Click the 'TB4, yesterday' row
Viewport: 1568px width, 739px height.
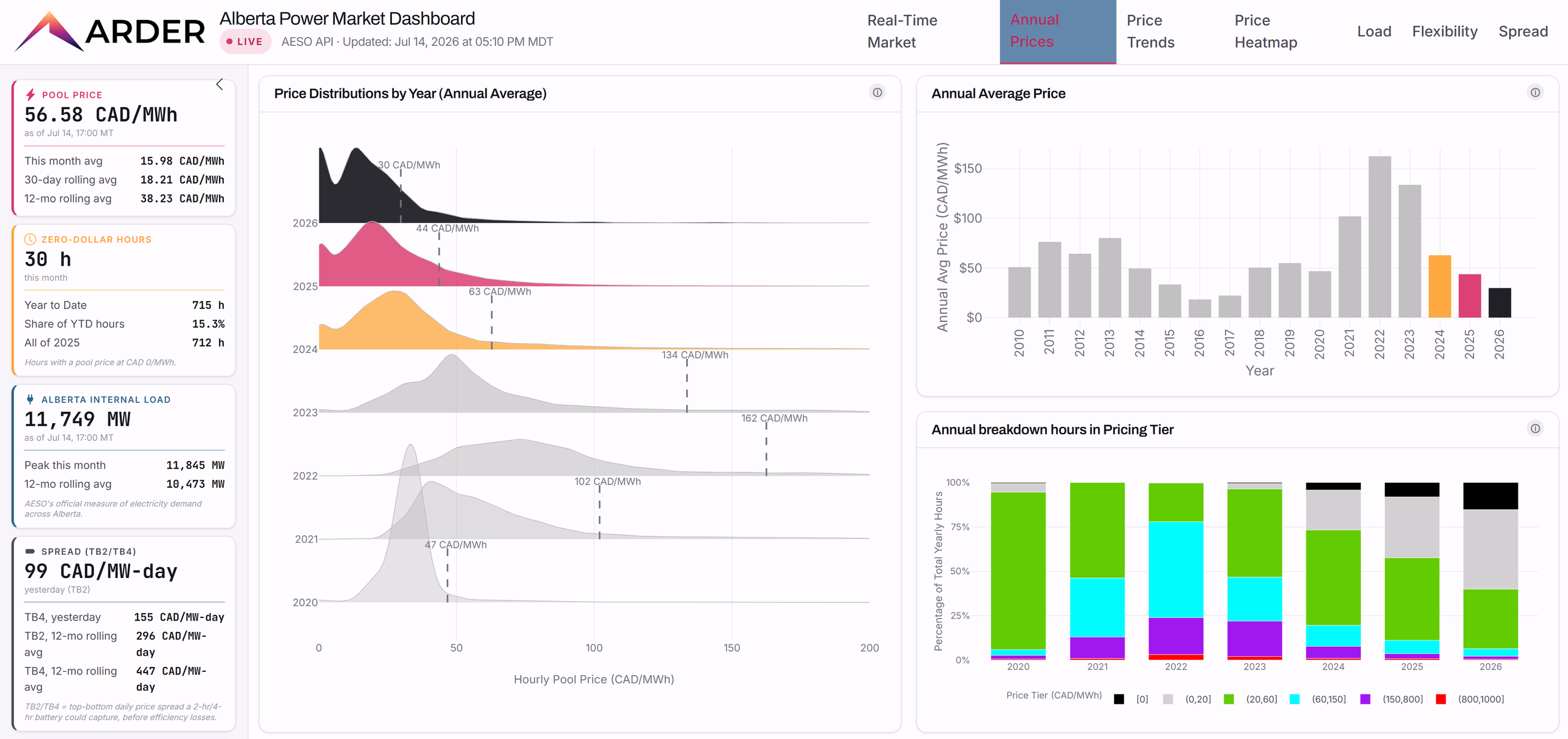[x=124, y=617]
